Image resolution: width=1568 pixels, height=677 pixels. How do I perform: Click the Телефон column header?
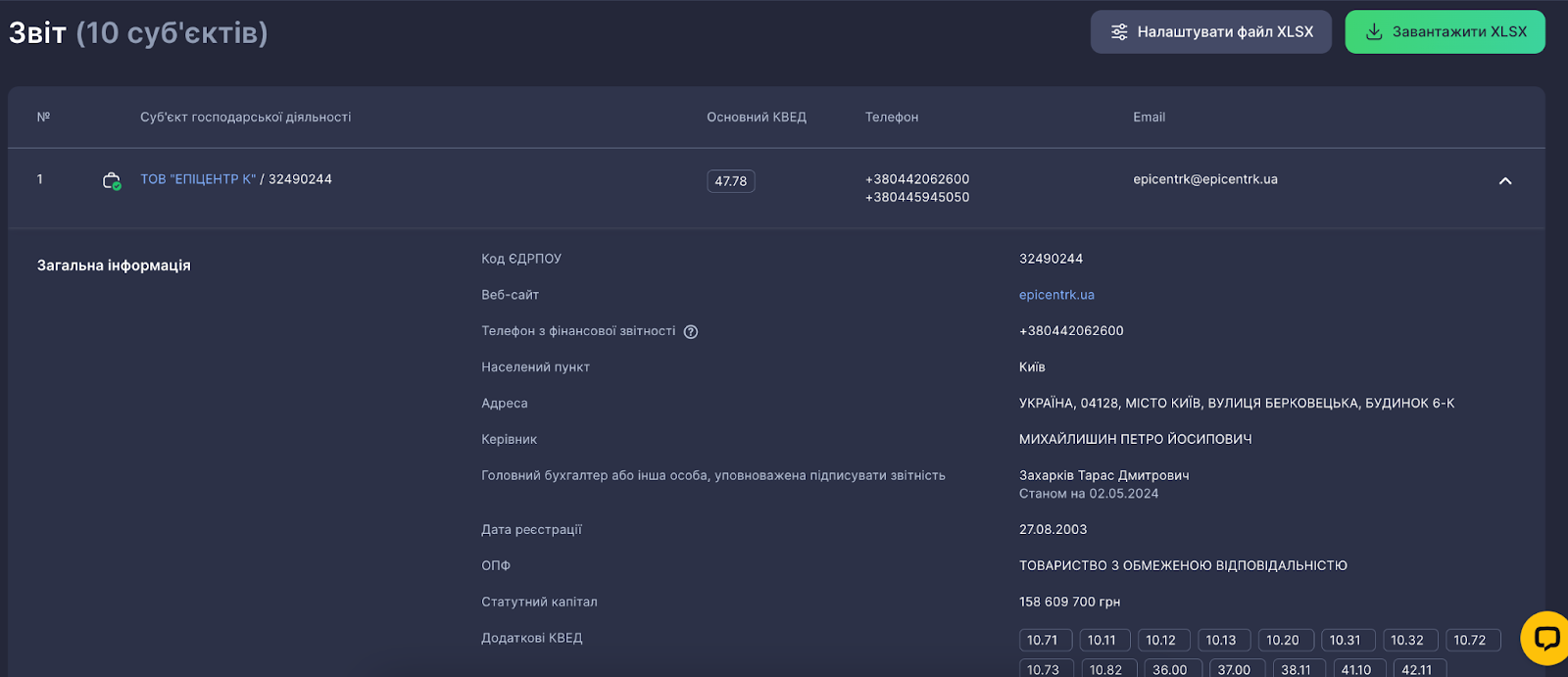(892, 118)
